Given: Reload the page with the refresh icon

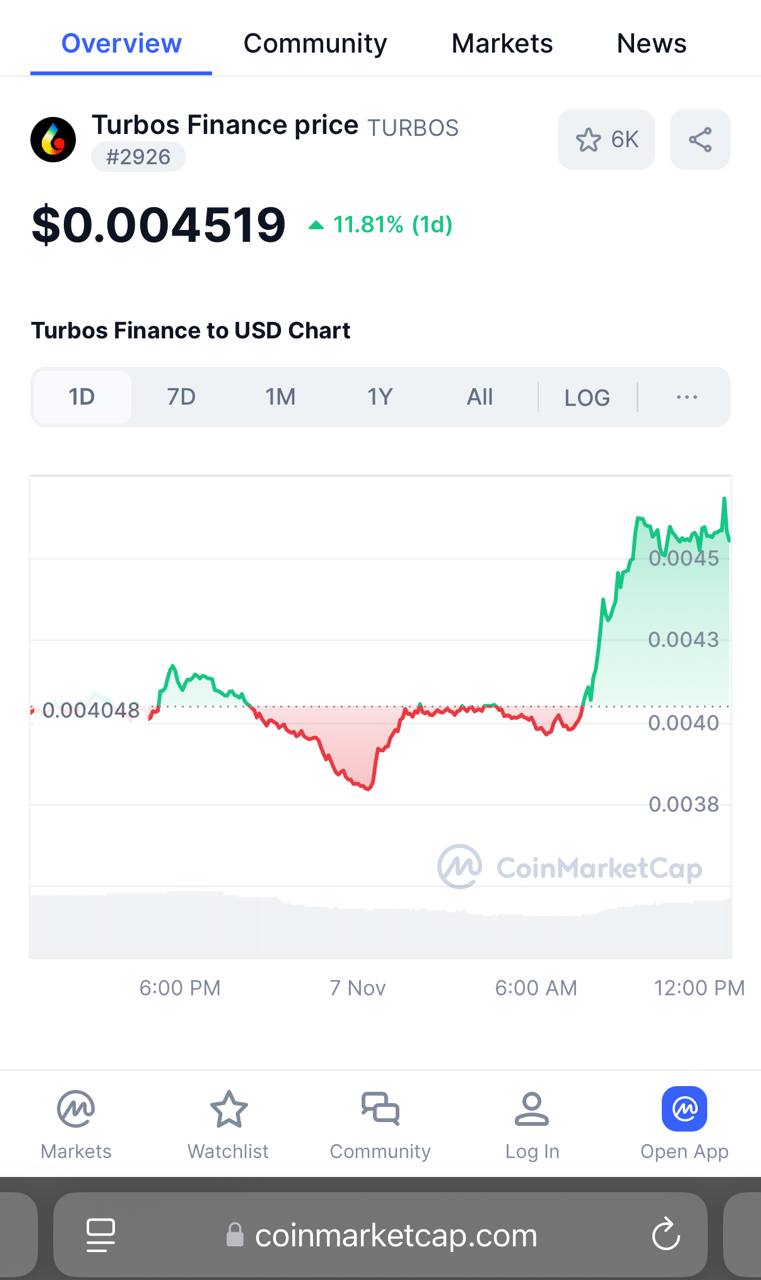Looking at the screenshot, I should [666, 1236].
